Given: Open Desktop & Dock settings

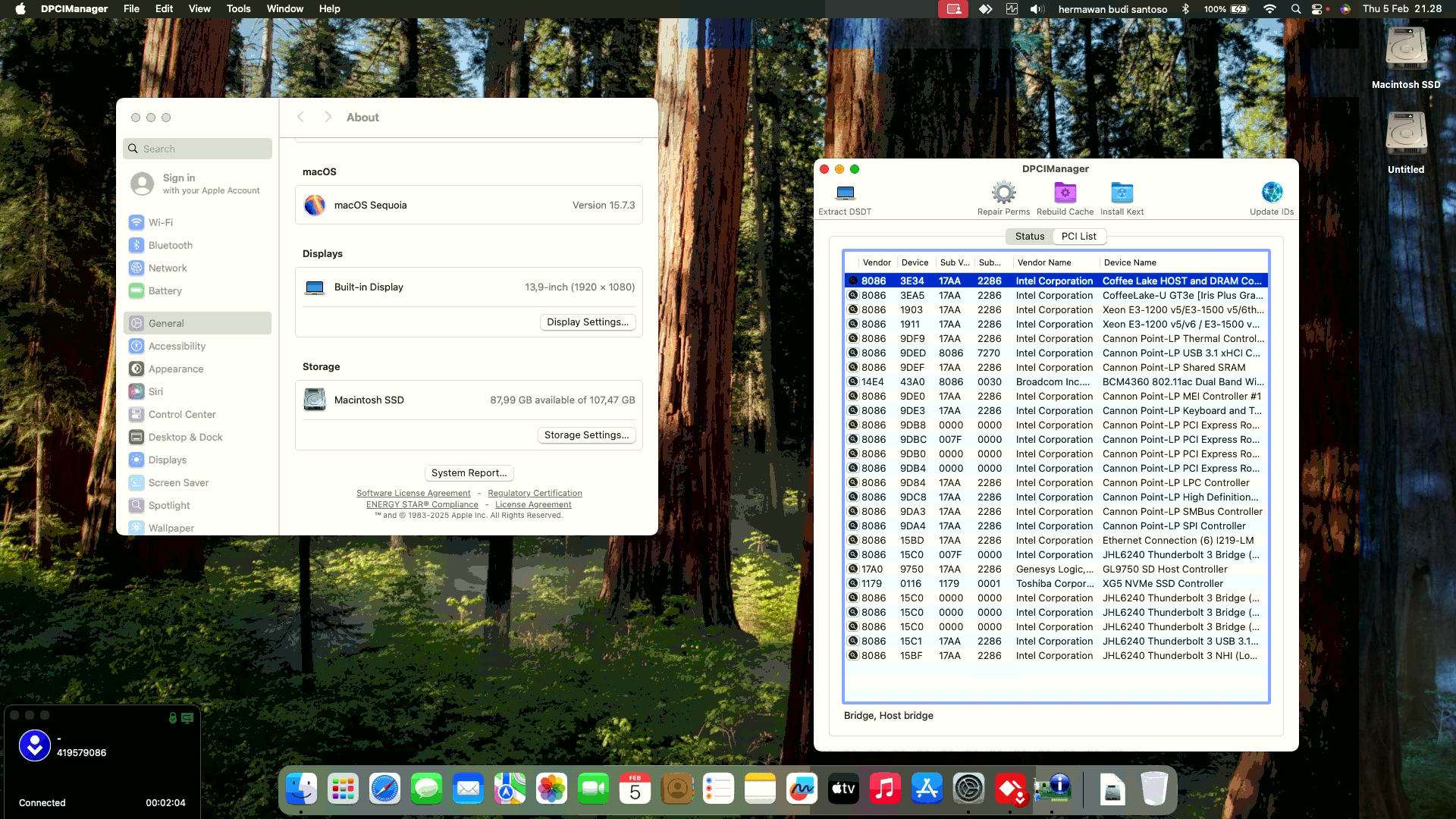Looking at the screenshot, I should coord(197,438).
